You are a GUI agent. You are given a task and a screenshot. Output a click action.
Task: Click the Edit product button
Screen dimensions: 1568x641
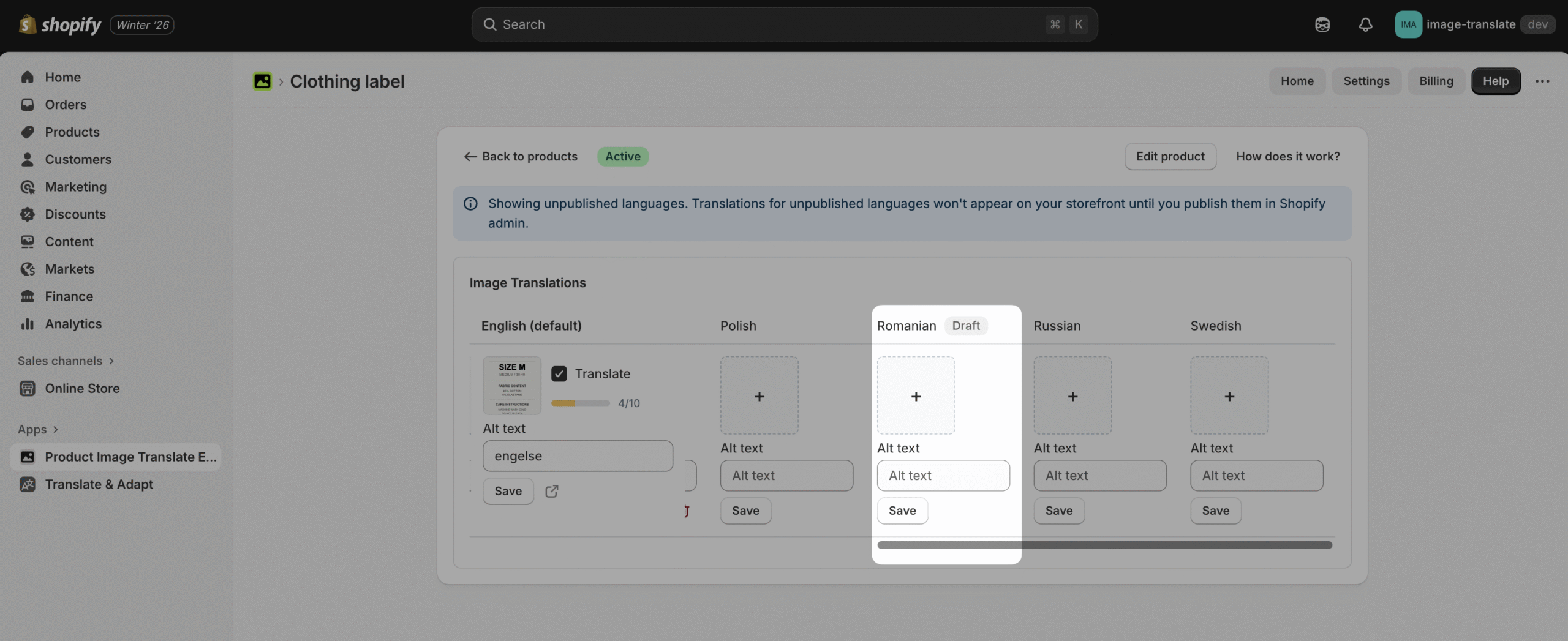pyautogui.click(x=1170, y=156)
